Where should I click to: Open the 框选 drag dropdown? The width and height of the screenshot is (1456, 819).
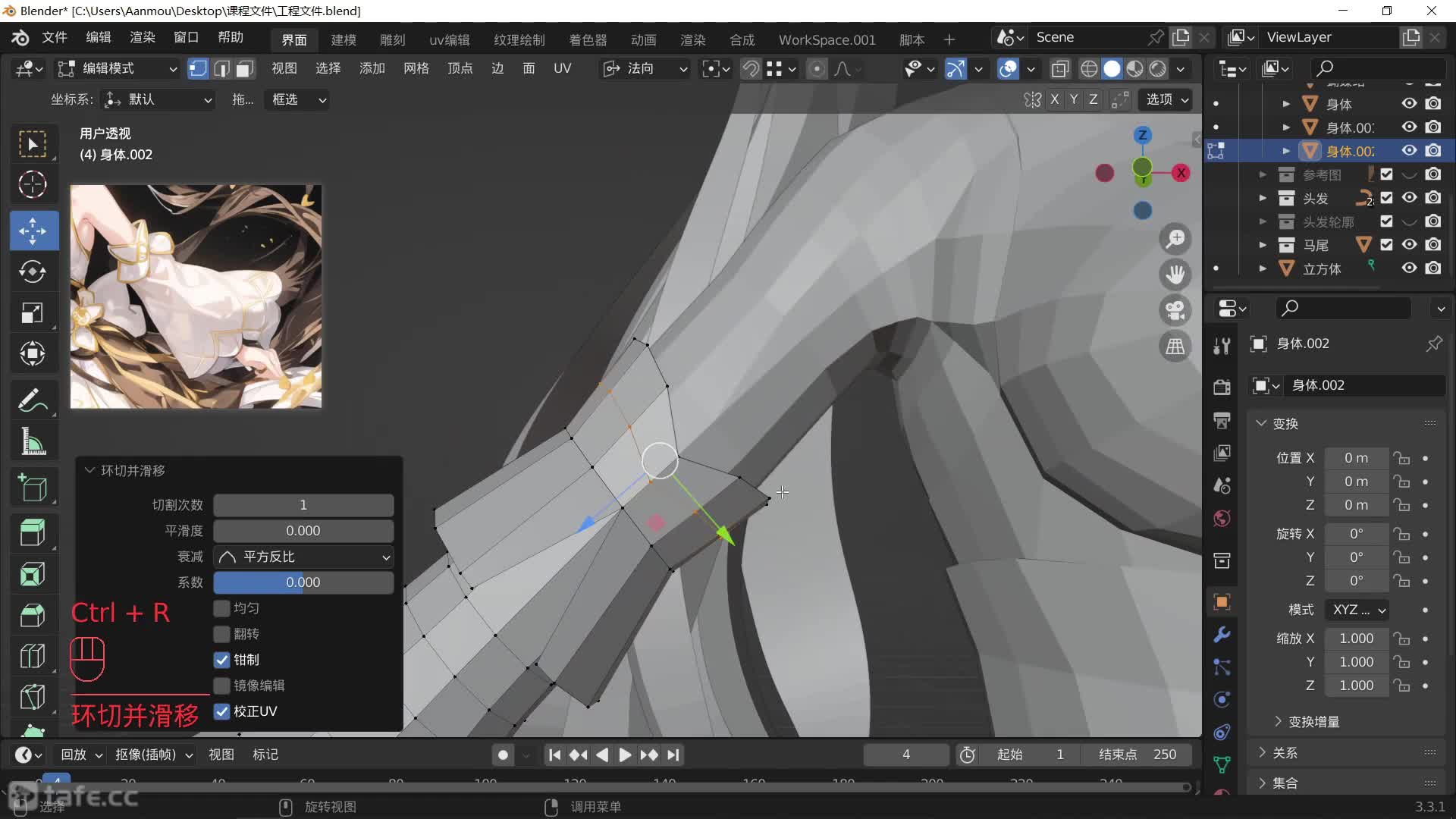pyautogui.click(x=297, y=99)
